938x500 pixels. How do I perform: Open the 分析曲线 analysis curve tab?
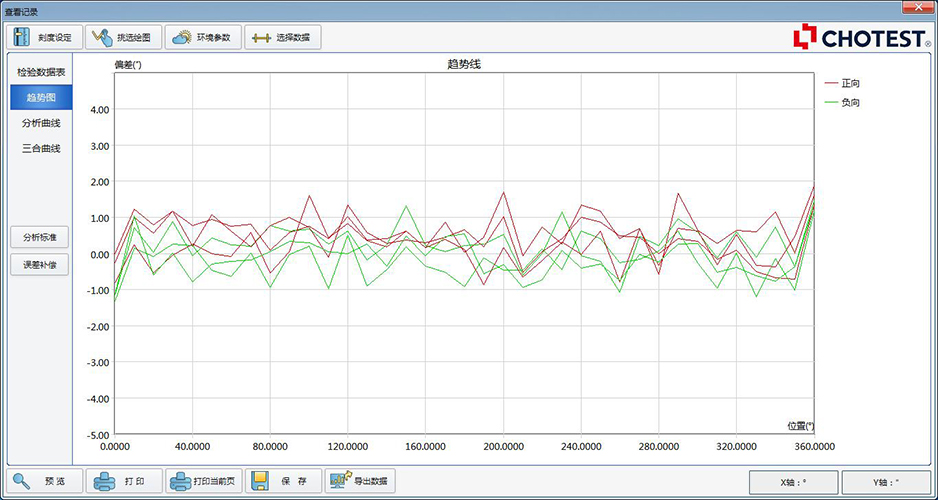(41, 123)
